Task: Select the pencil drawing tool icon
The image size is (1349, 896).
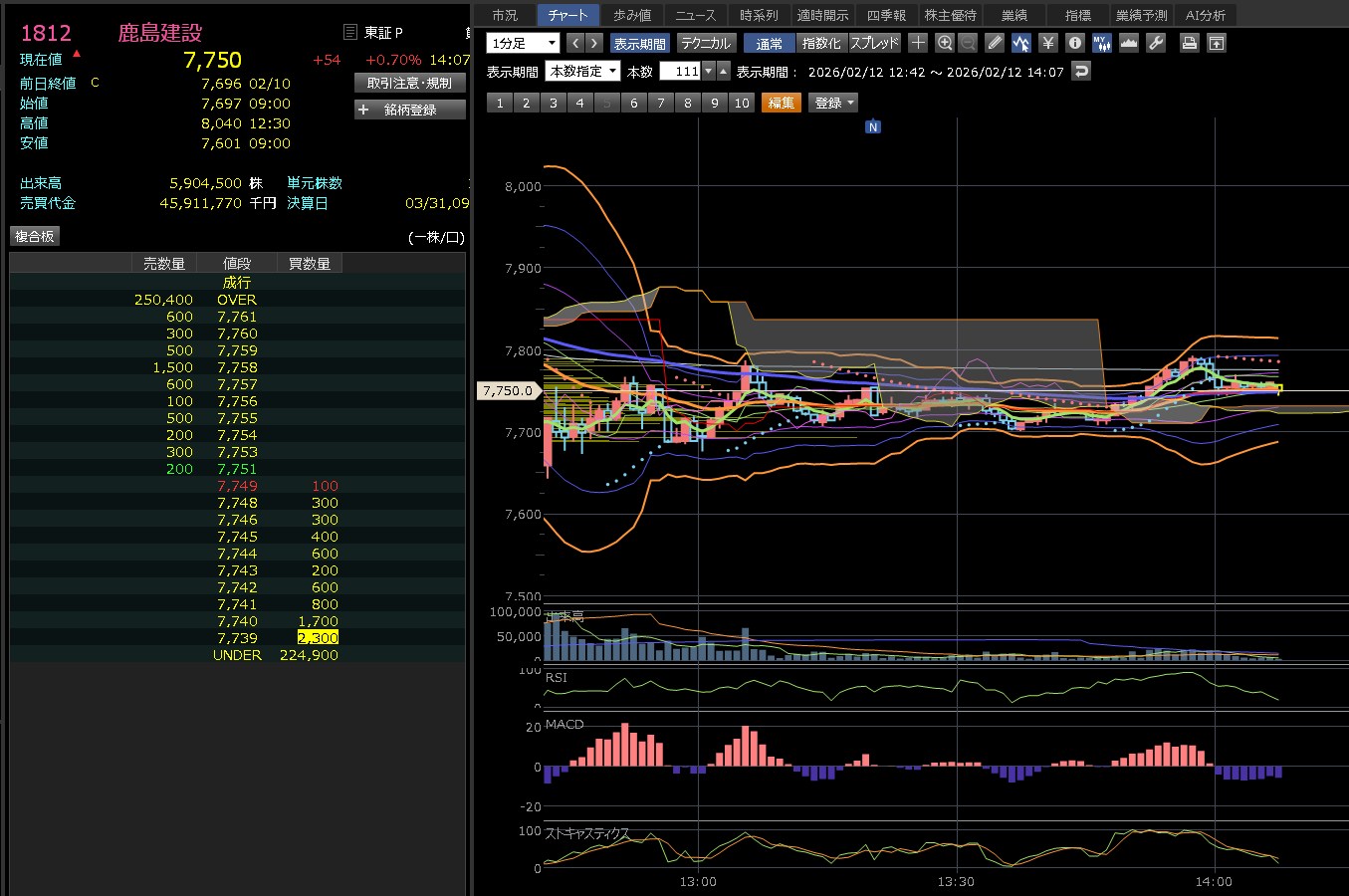Action: 995,43
